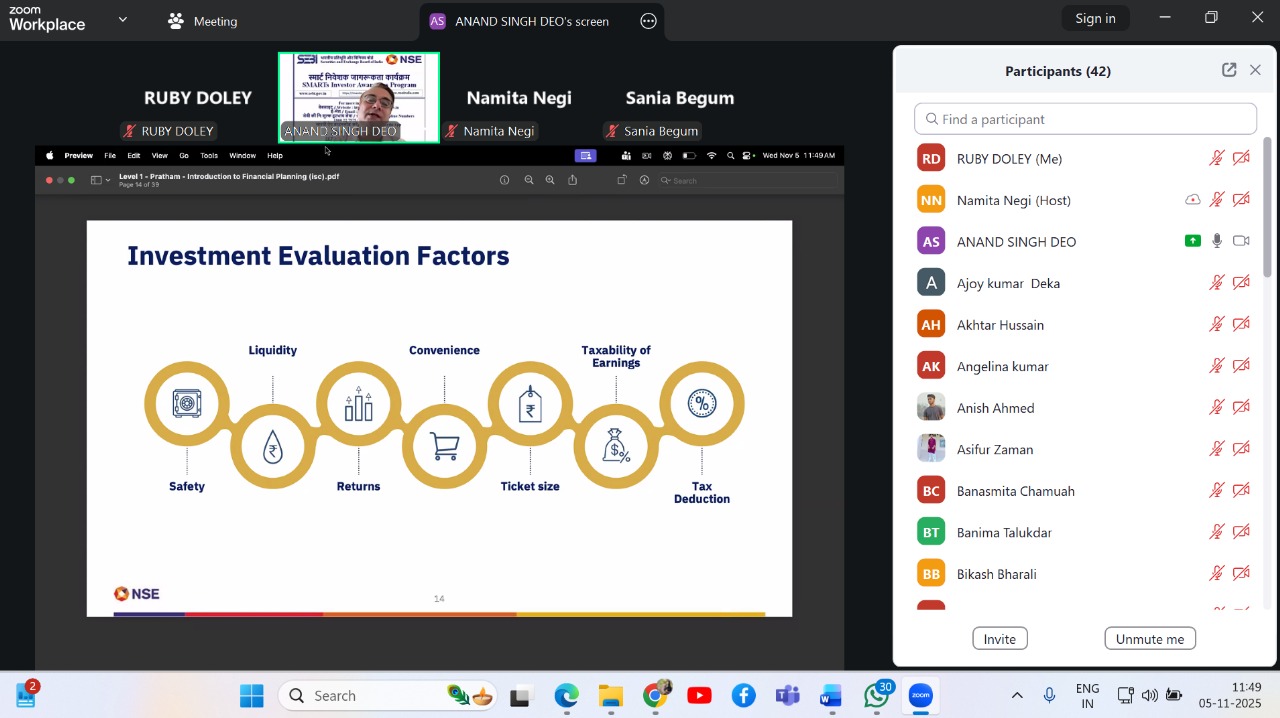Image resolution: width=1280 pixels, height=718 pixels.
Task: Toggle RUBY DOLEY's video camera icon
Action: (1241, 159)
